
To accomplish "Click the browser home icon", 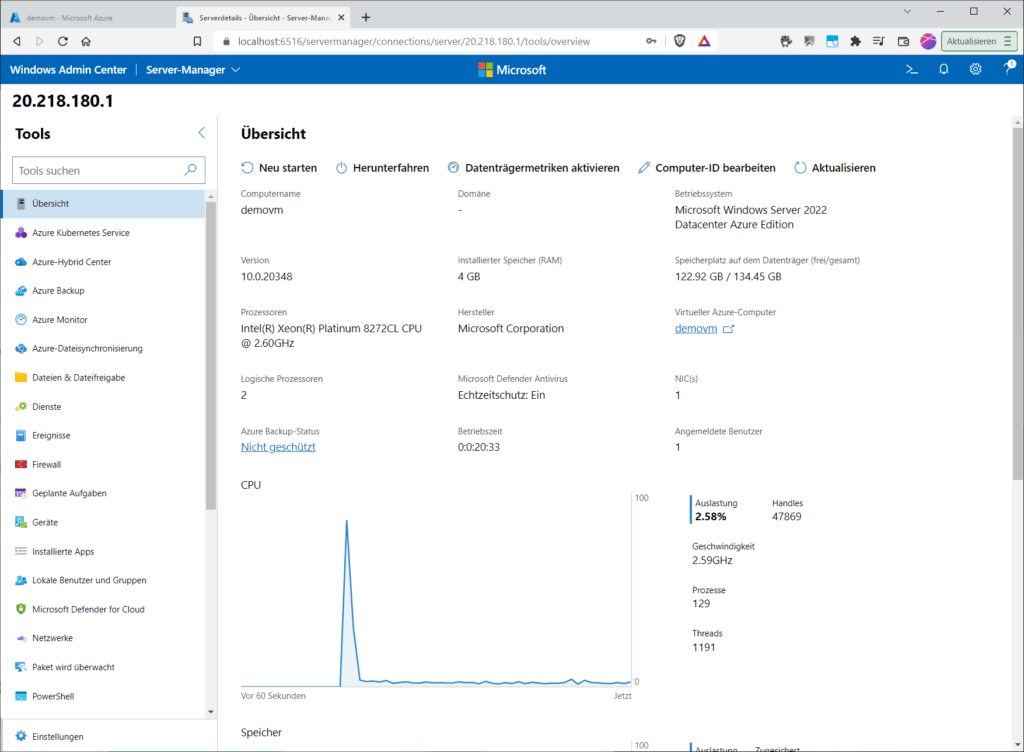I will pyautogui.click(x=86, y=41).
